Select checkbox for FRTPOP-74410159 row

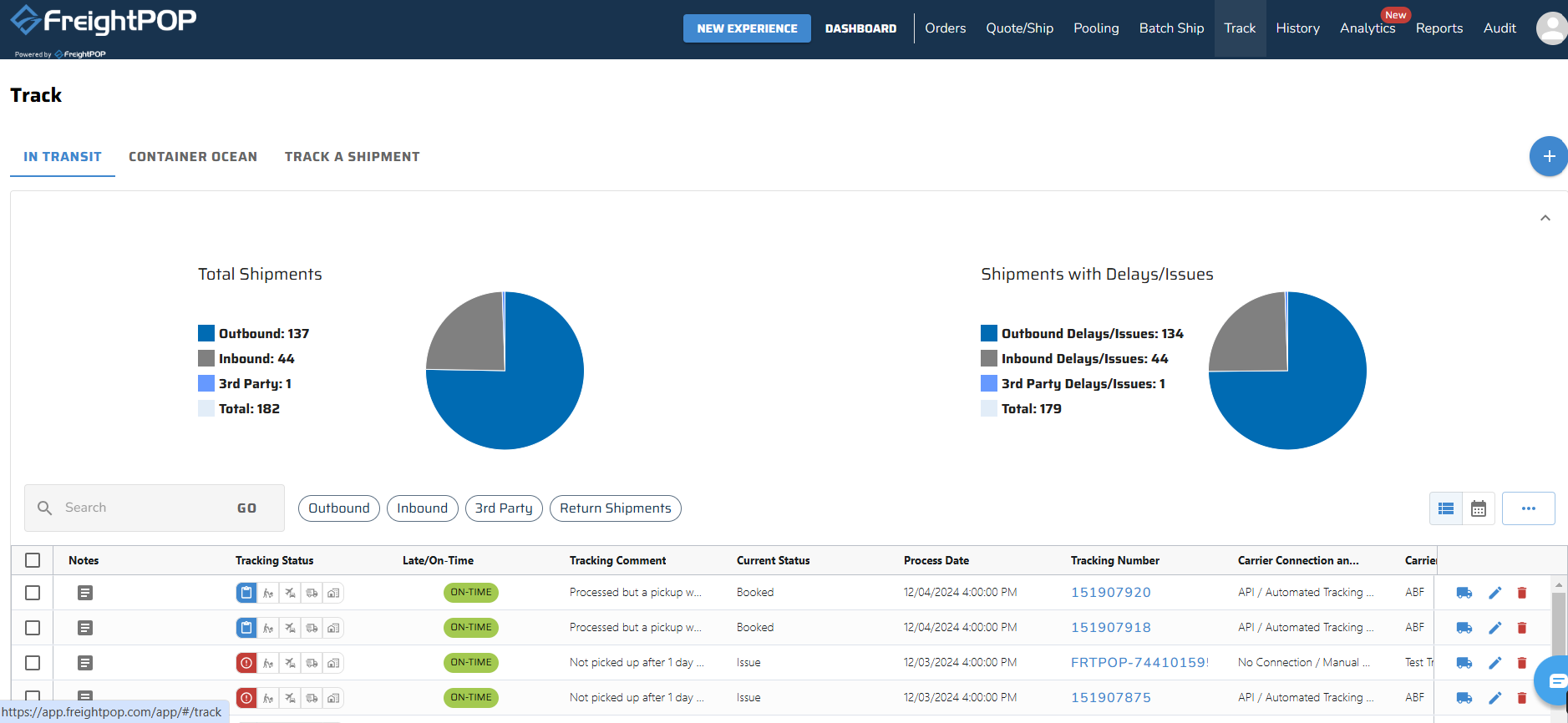[x=33, y=663]
